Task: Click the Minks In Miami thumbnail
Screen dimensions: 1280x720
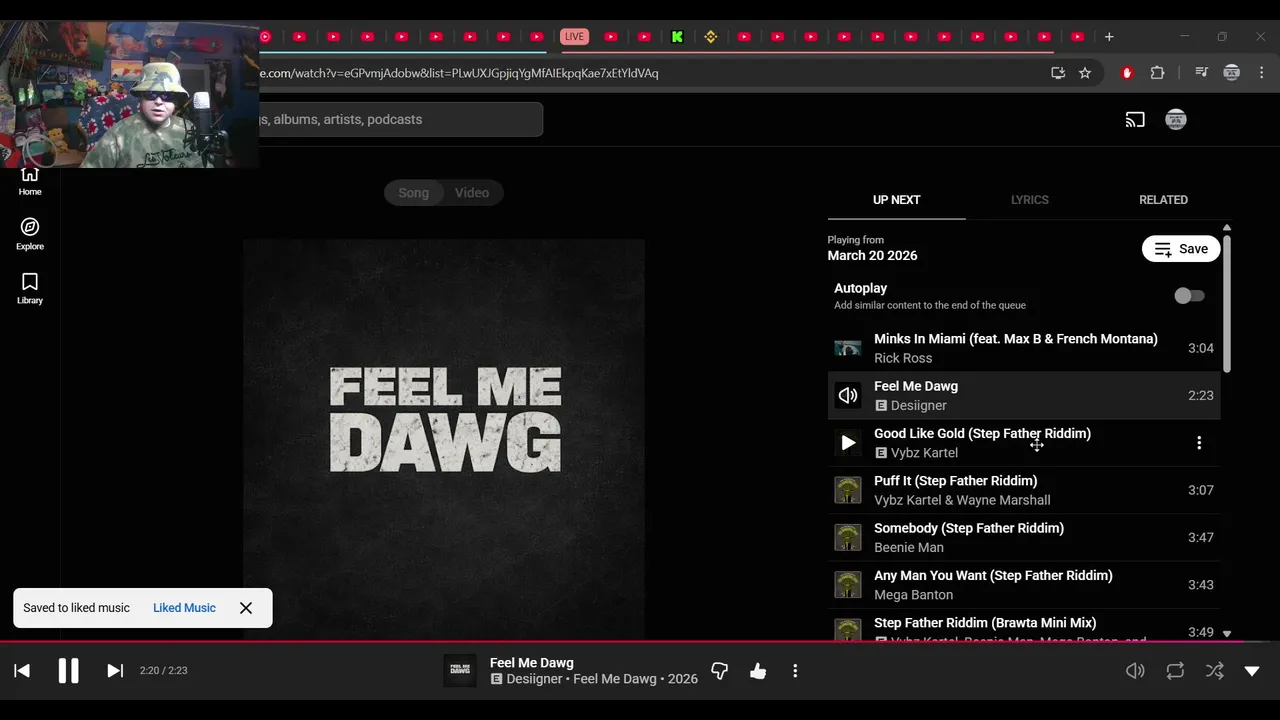Action: click(848, 348)
